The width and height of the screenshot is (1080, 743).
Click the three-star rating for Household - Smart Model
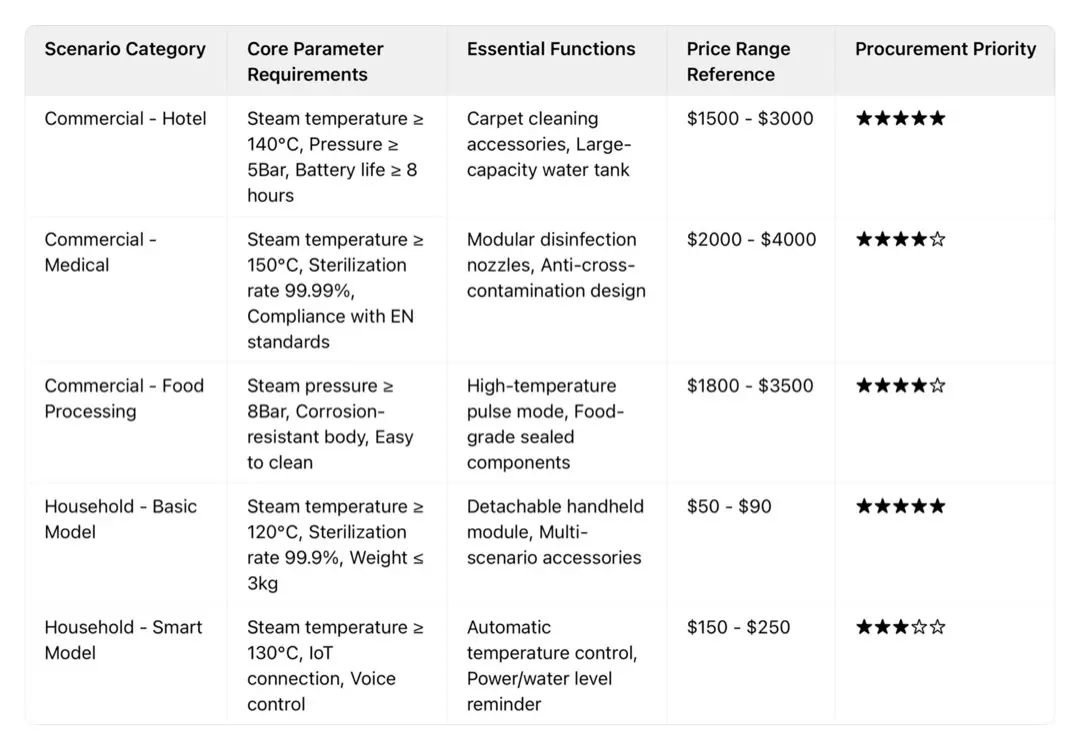point(900,628)
